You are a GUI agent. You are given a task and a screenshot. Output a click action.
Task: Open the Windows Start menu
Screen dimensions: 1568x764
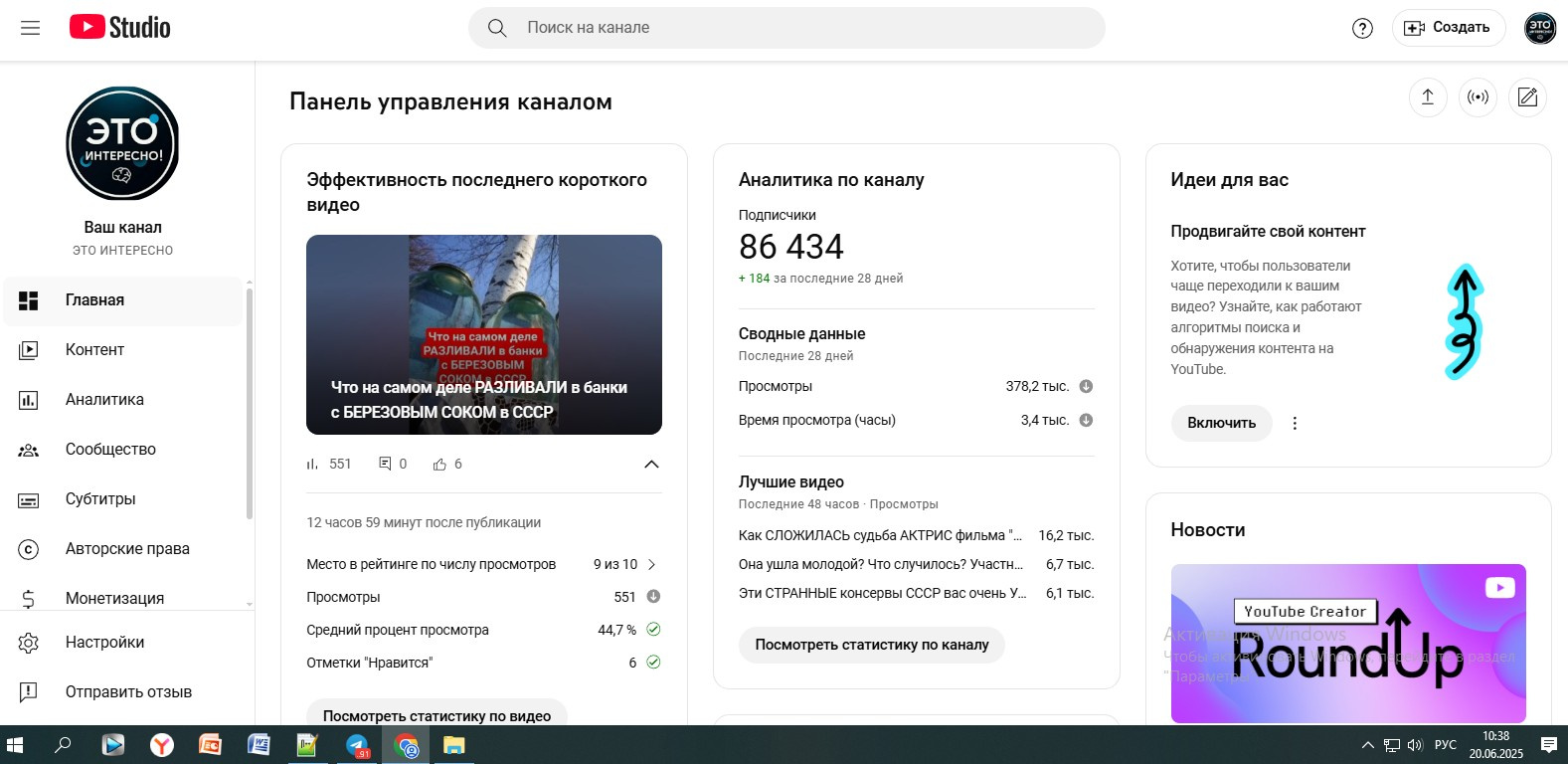15,744
